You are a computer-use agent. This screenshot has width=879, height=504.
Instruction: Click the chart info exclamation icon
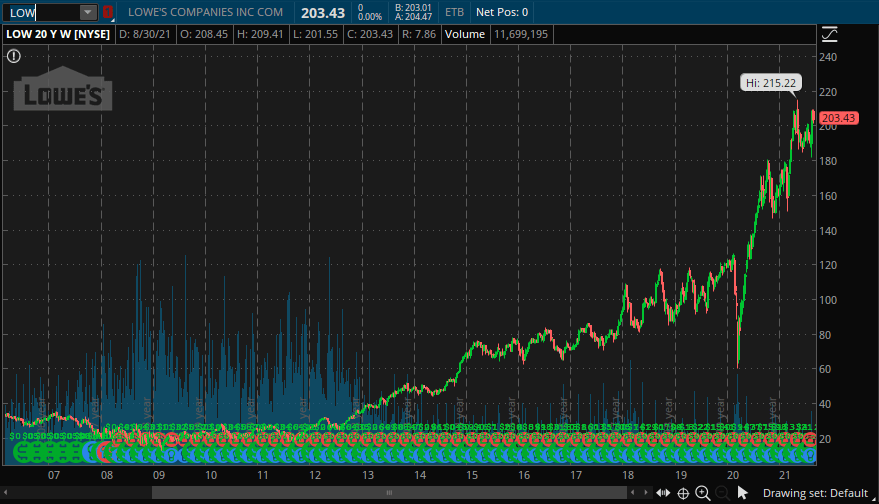[13, 56]
